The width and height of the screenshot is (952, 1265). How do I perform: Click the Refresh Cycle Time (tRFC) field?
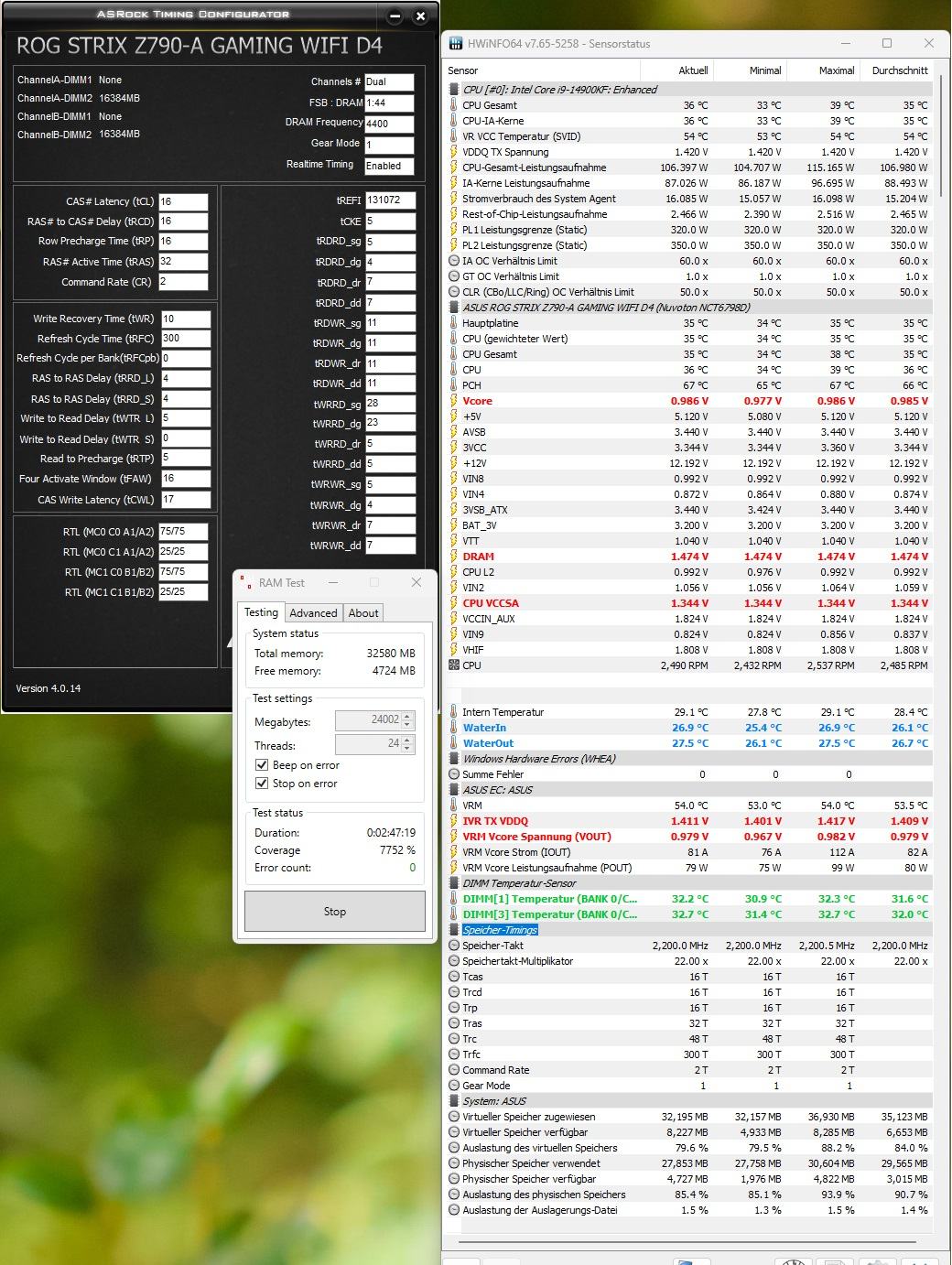point(186,339)
